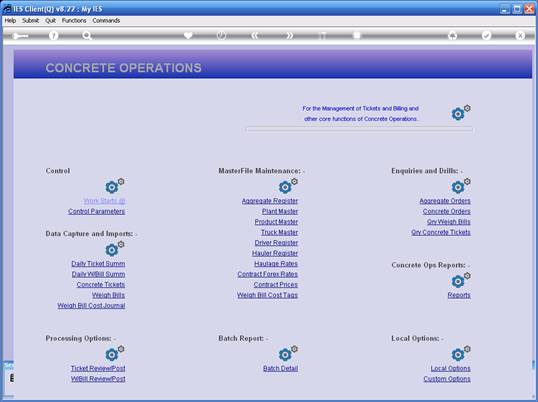Select the Truck Master link
The width and height of the screenshot is (538, 402).
point(279,232)
